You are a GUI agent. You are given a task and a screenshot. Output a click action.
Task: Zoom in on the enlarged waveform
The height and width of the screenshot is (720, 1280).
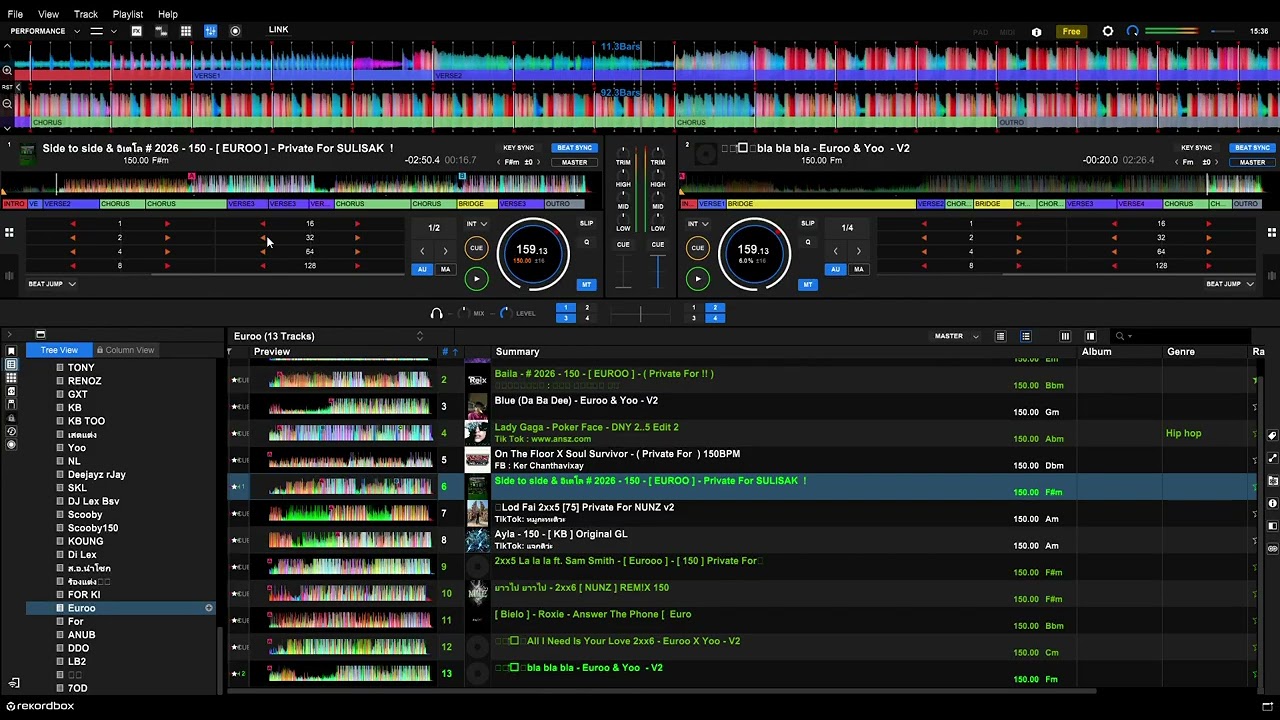click(7, 70)
